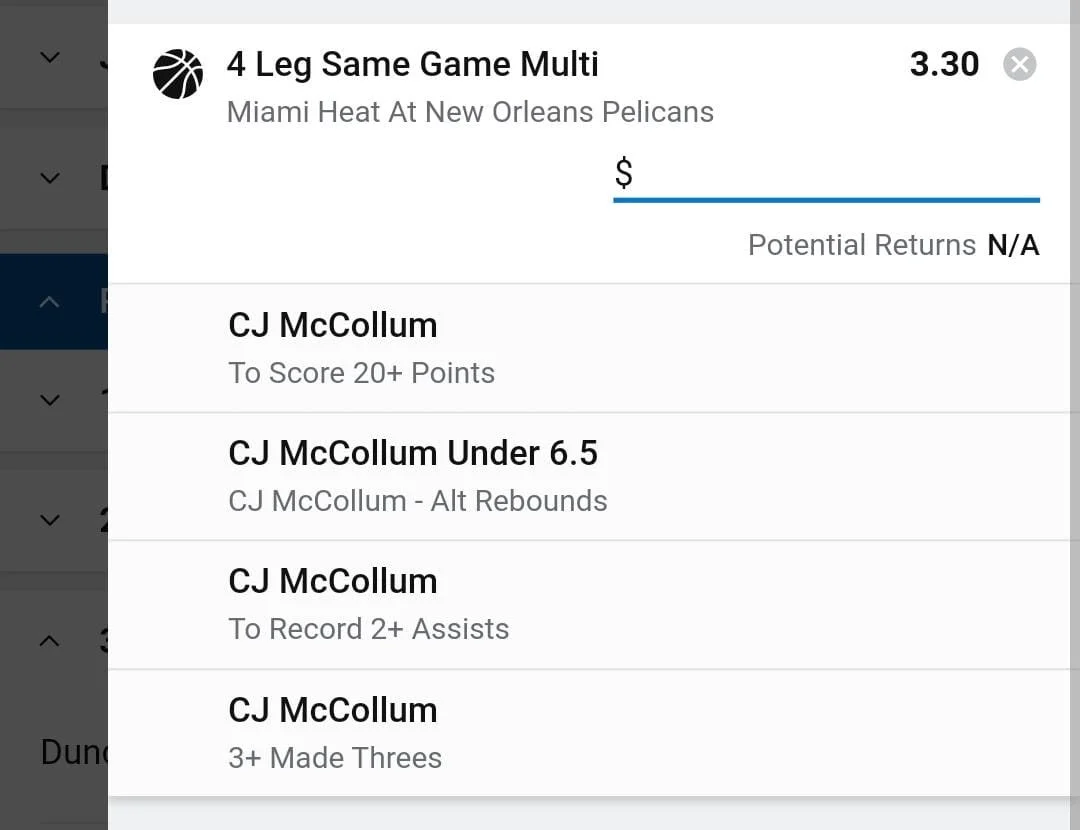
Task: Click the 3.30 multi odds value
Action: click(944, 65)
